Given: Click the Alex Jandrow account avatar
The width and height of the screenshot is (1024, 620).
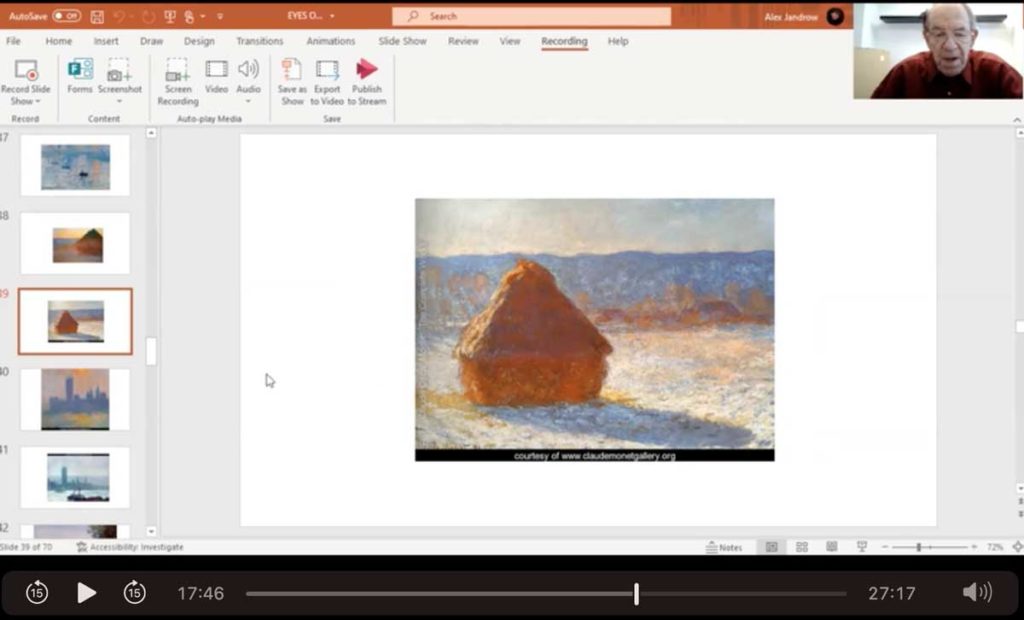Looking at the screenshot, I should [835, 16].
